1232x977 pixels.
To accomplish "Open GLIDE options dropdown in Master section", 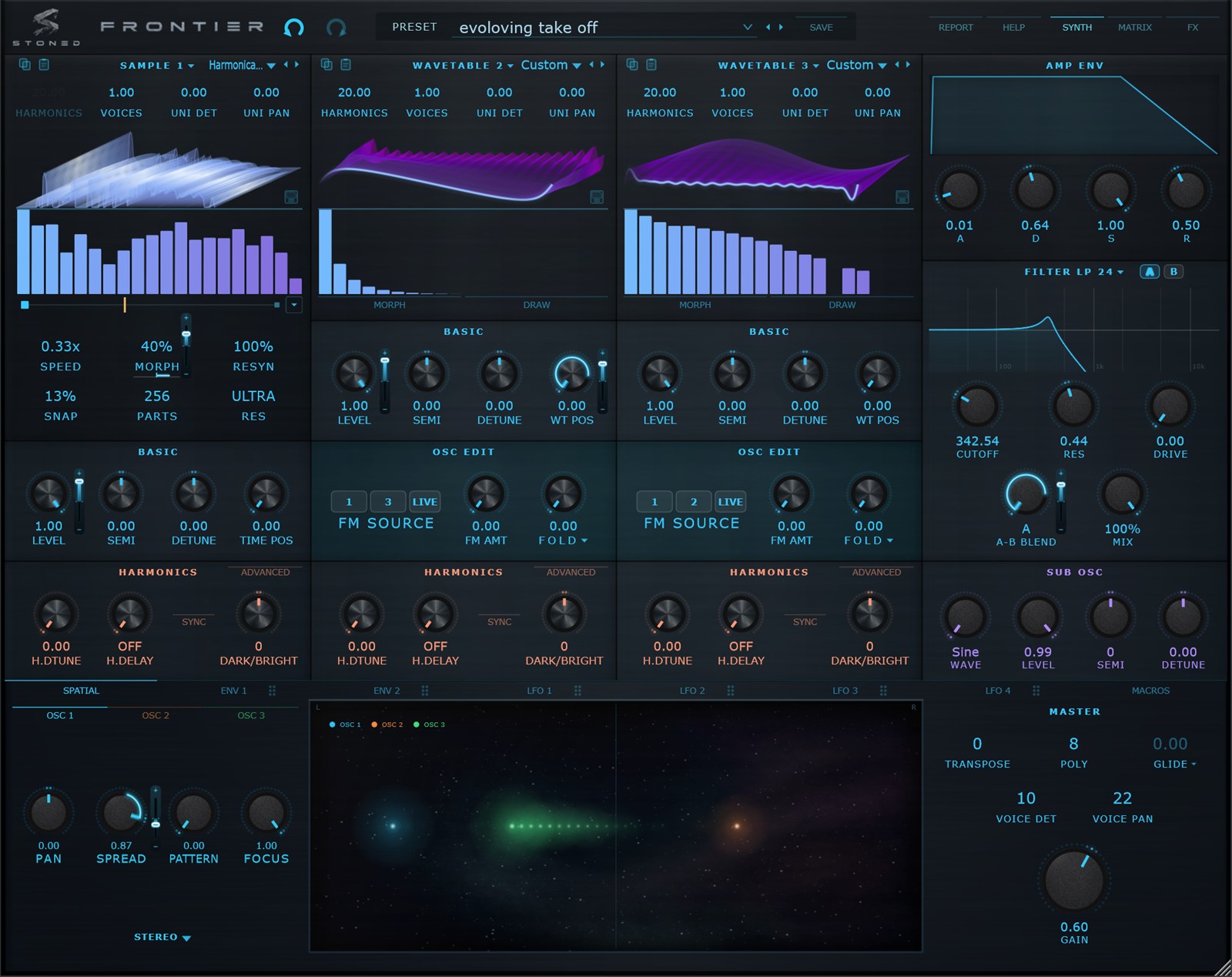I will click(x=1174, y=764).
